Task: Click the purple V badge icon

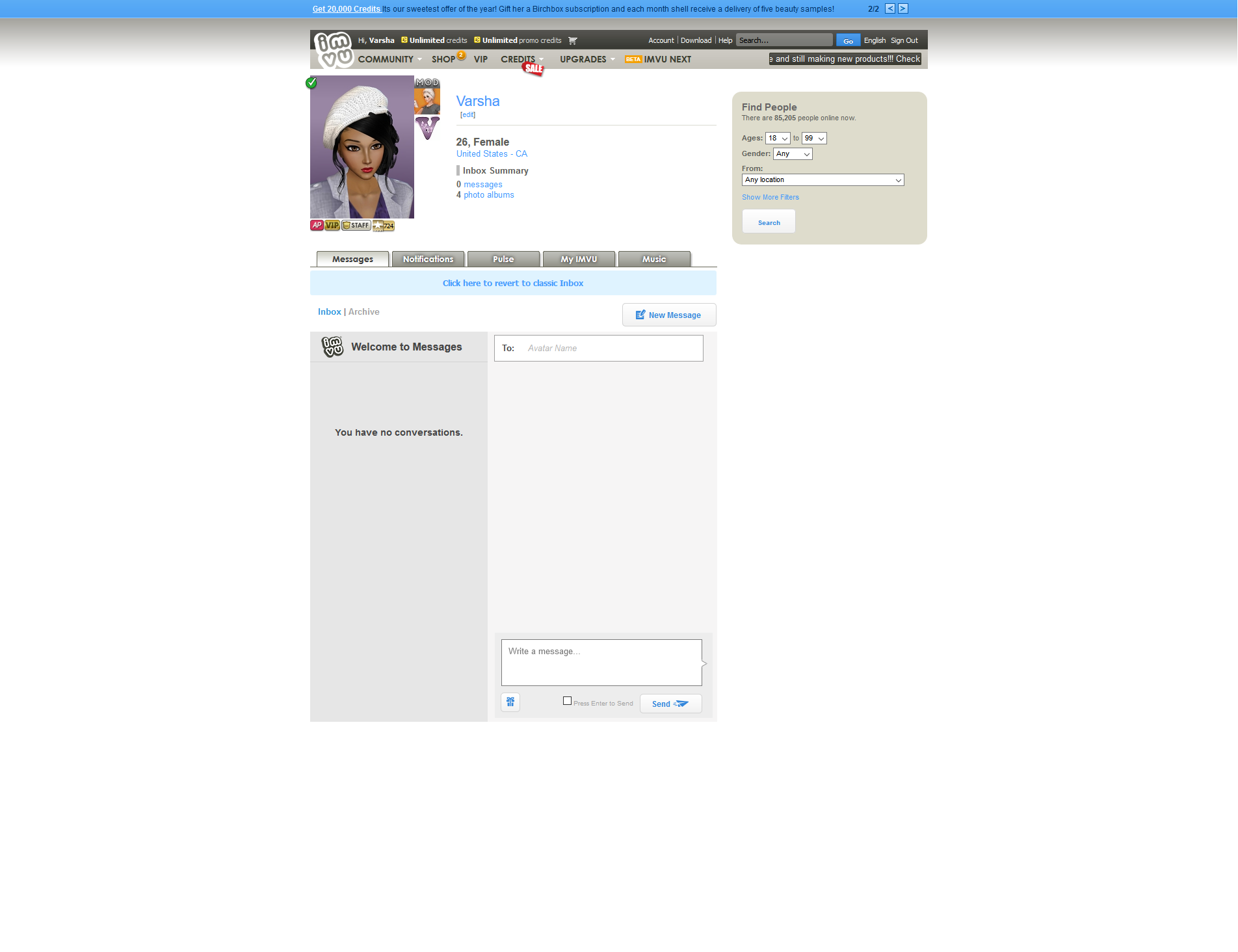Action: [x=427, y=128]
